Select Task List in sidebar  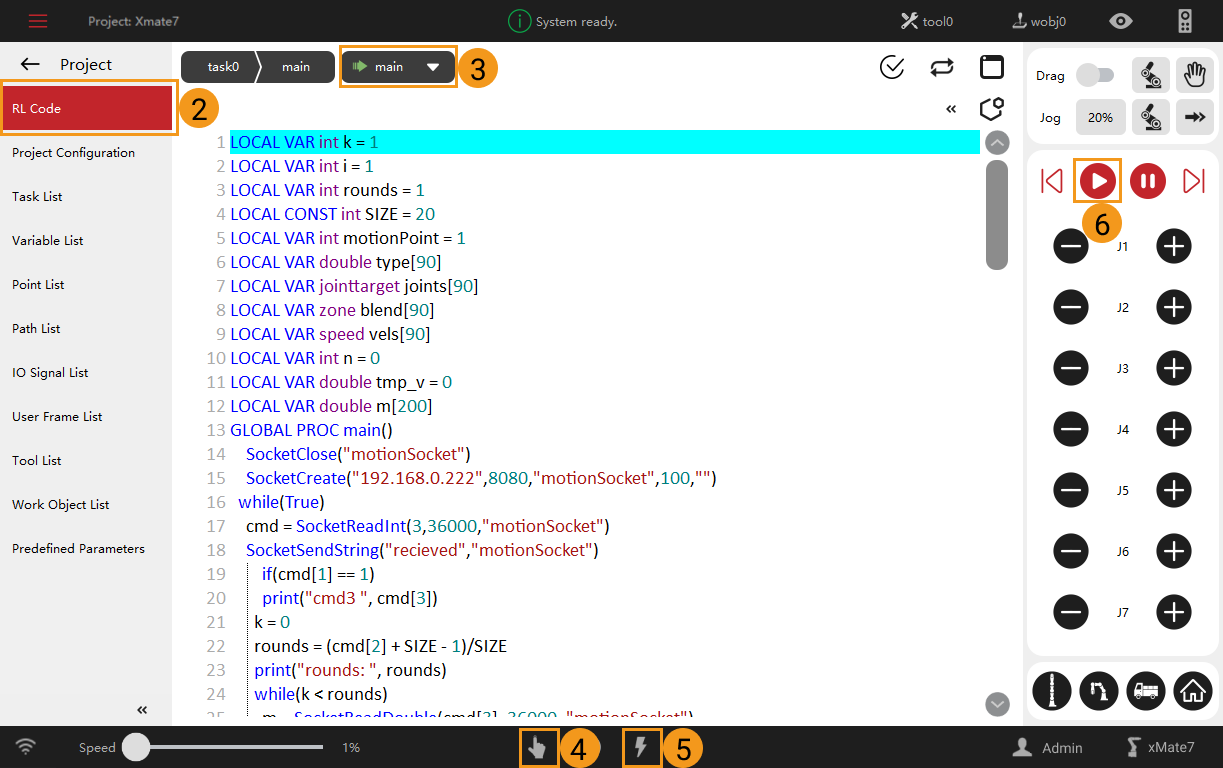coord(86,196)
